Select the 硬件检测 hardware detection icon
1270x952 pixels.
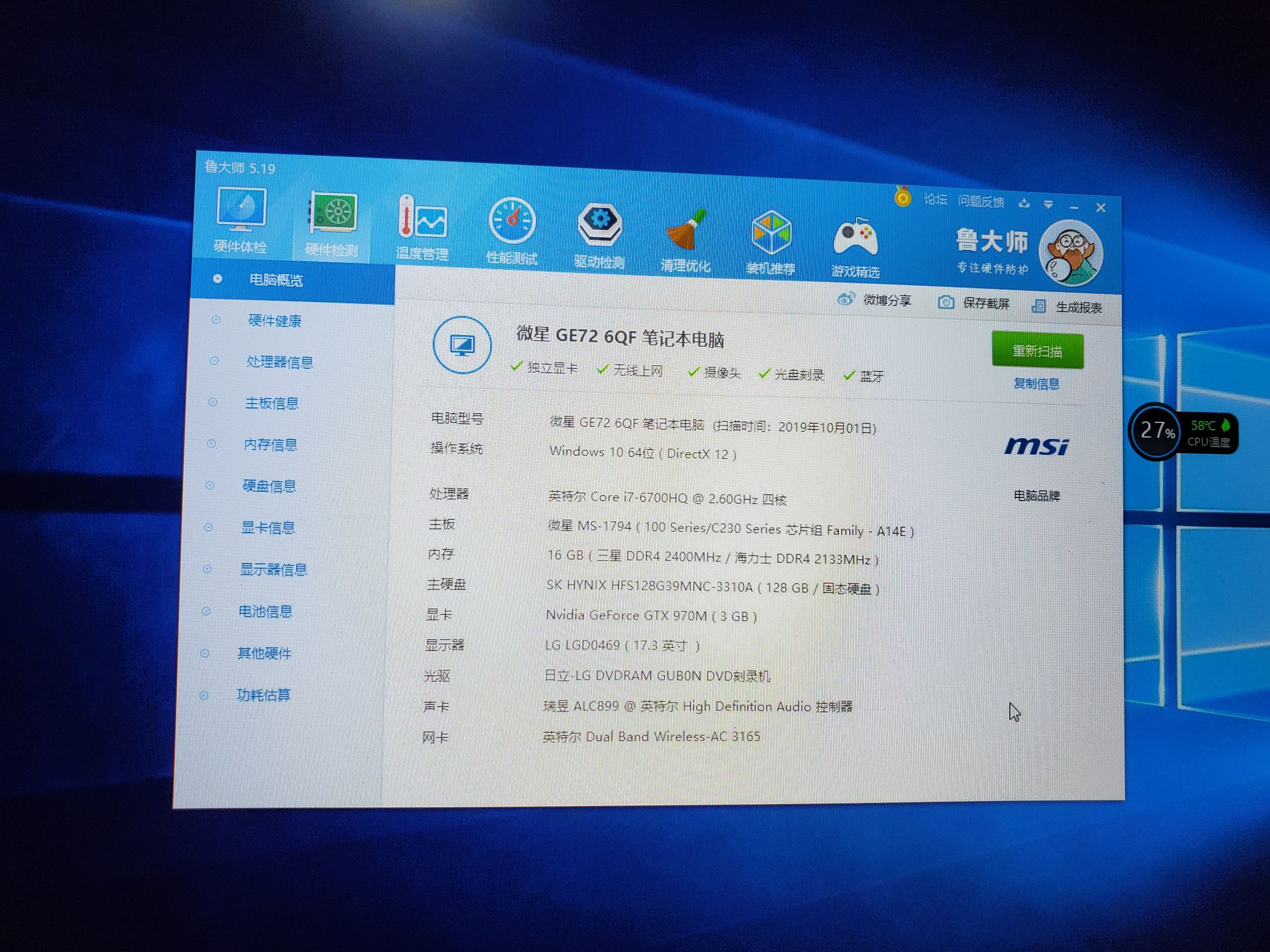pyautogui.click(x=332, y=224)
